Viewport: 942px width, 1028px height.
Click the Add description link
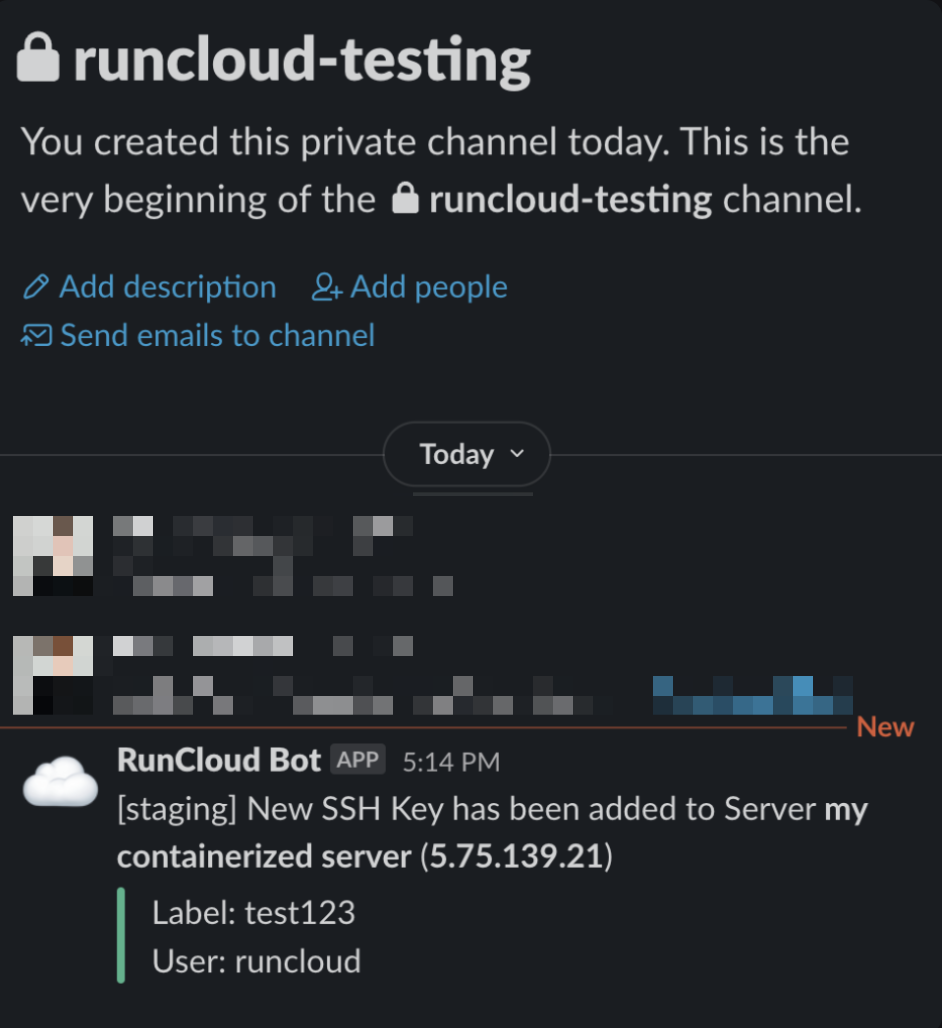tap(168, 287)
